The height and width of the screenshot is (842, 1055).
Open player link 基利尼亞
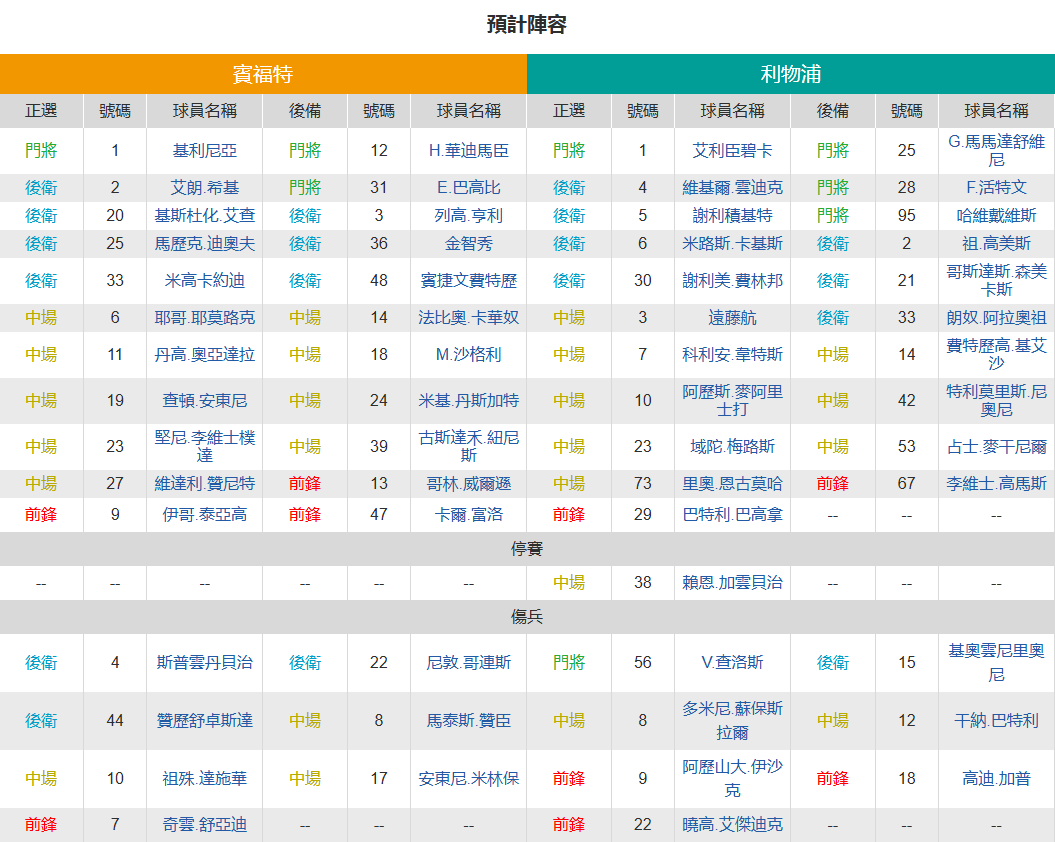coord(205,151)
